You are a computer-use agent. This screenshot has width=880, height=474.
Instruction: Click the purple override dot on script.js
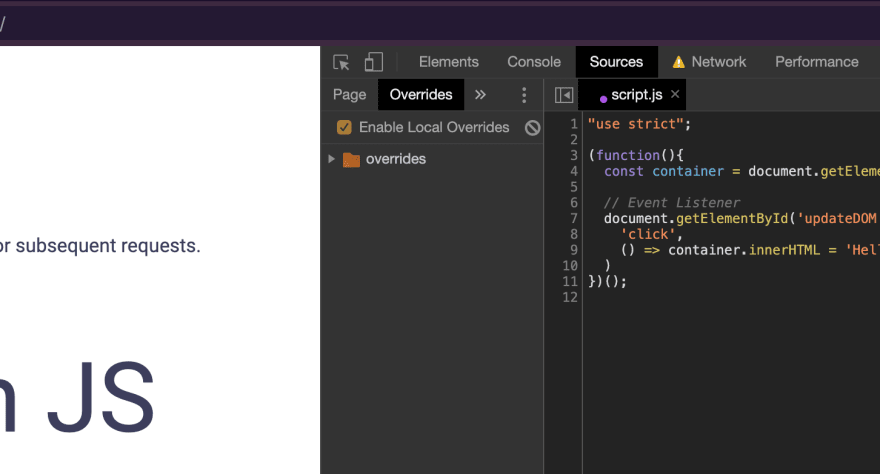[603, 99]
